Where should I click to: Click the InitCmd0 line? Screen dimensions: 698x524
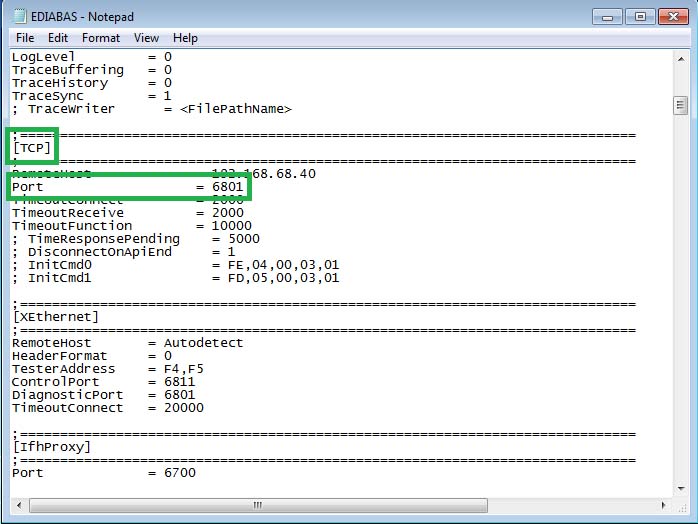[176, 265]
